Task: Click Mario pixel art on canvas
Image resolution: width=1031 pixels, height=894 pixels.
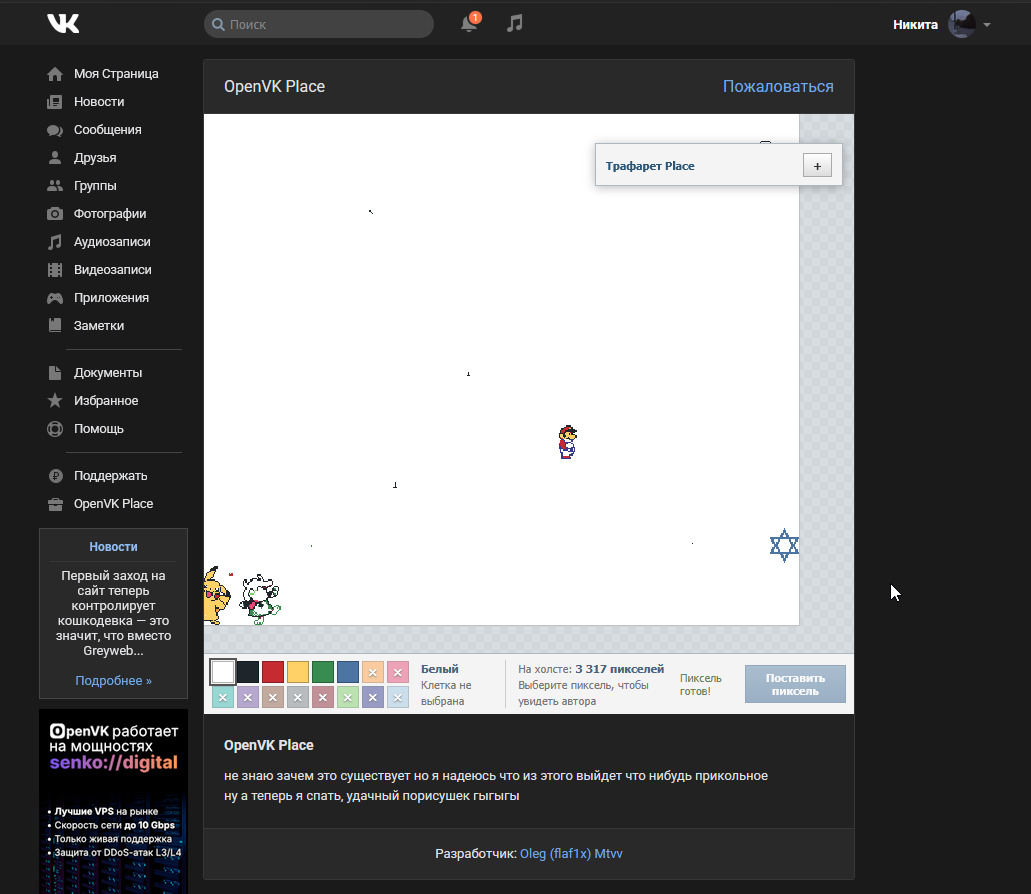Action: [567, 442]
